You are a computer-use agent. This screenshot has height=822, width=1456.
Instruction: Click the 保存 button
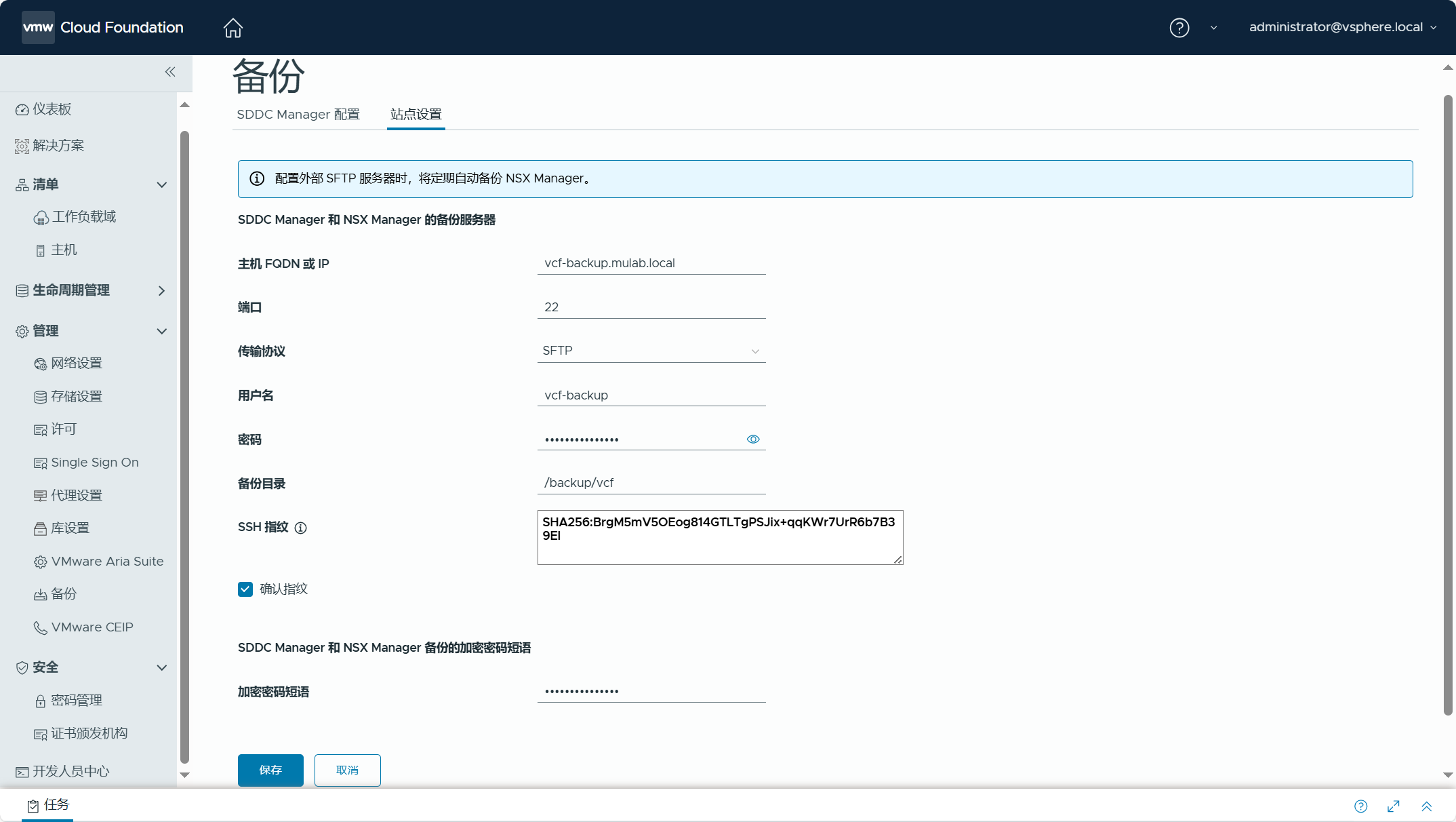pyautogui.click(x=270, y=770)
